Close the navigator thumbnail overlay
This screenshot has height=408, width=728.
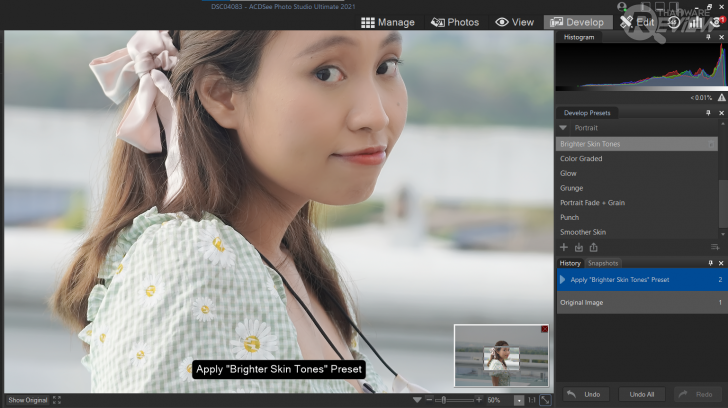tap(545, 329)
